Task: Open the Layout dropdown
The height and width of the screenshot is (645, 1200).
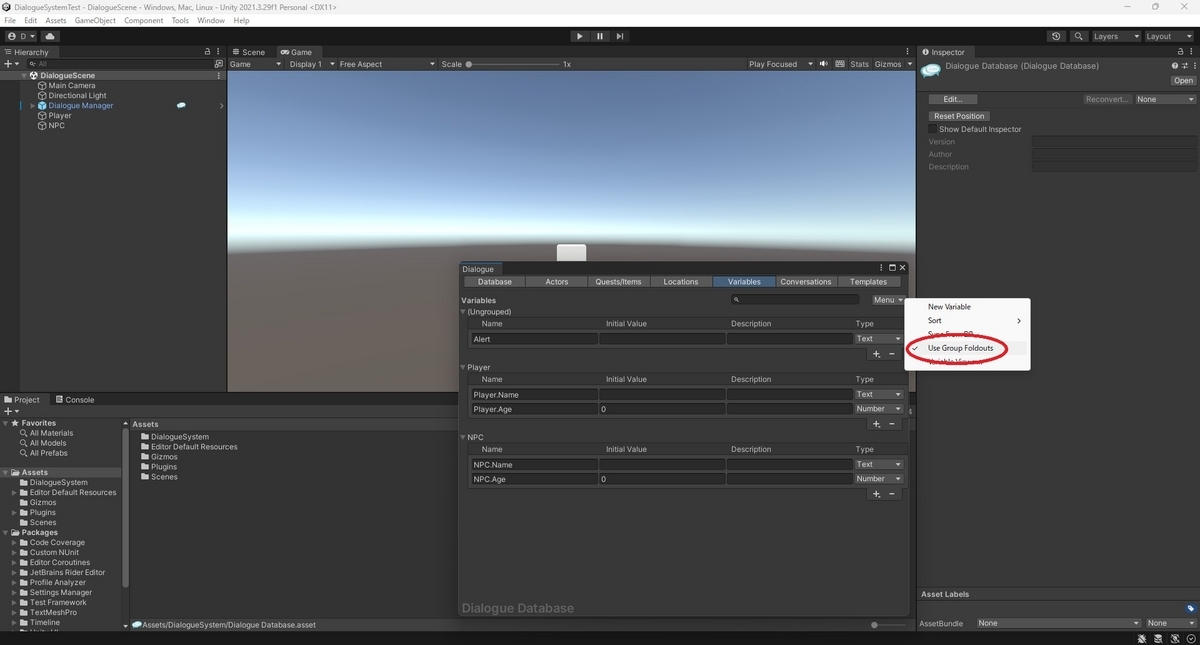Action: point(1168,36)
